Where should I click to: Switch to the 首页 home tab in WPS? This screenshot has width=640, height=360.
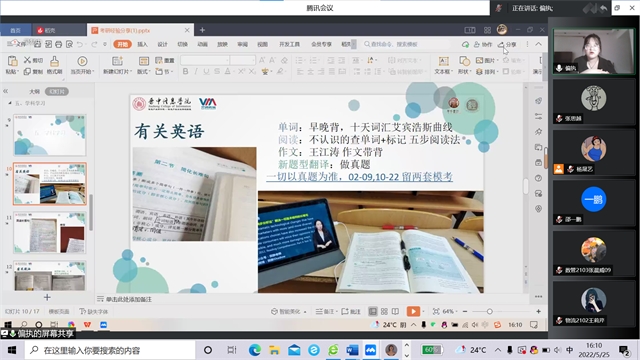coord(16,30)
